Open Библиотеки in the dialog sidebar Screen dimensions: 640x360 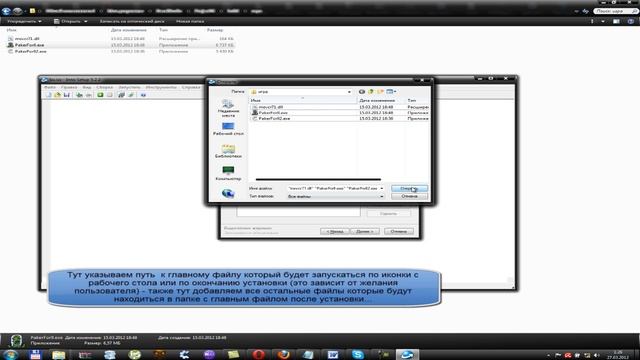click(228, 151)
